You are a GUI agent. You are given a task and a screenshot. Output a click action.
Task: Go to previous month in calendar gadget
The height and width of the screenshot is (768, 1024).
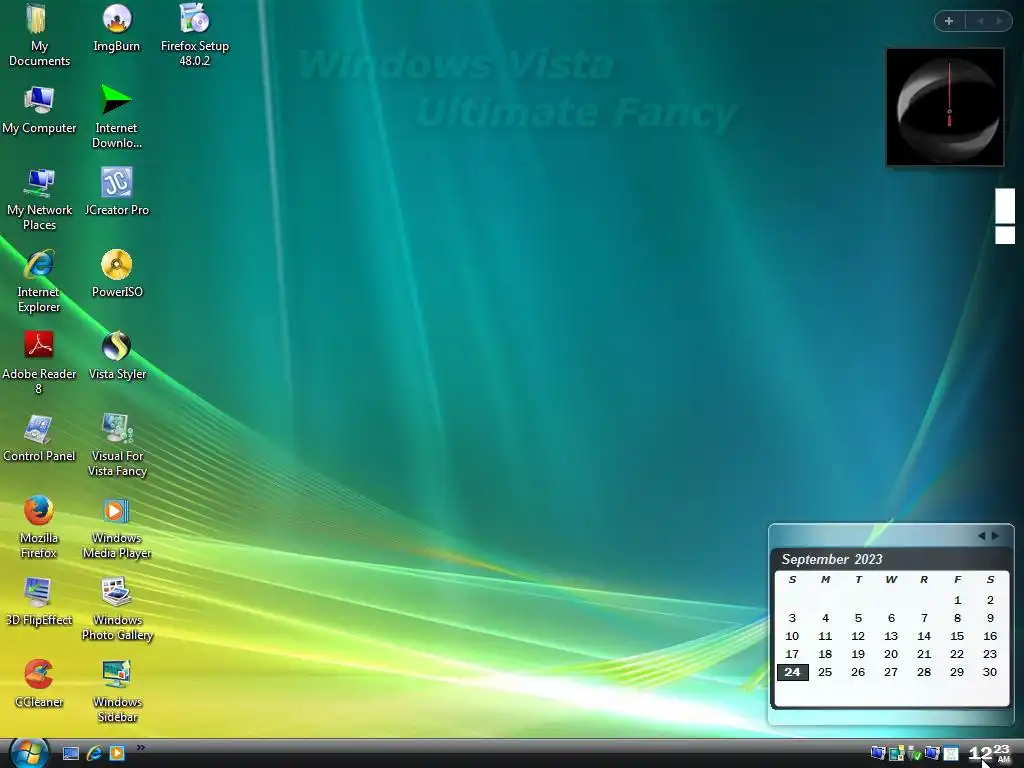coord(981,536)
